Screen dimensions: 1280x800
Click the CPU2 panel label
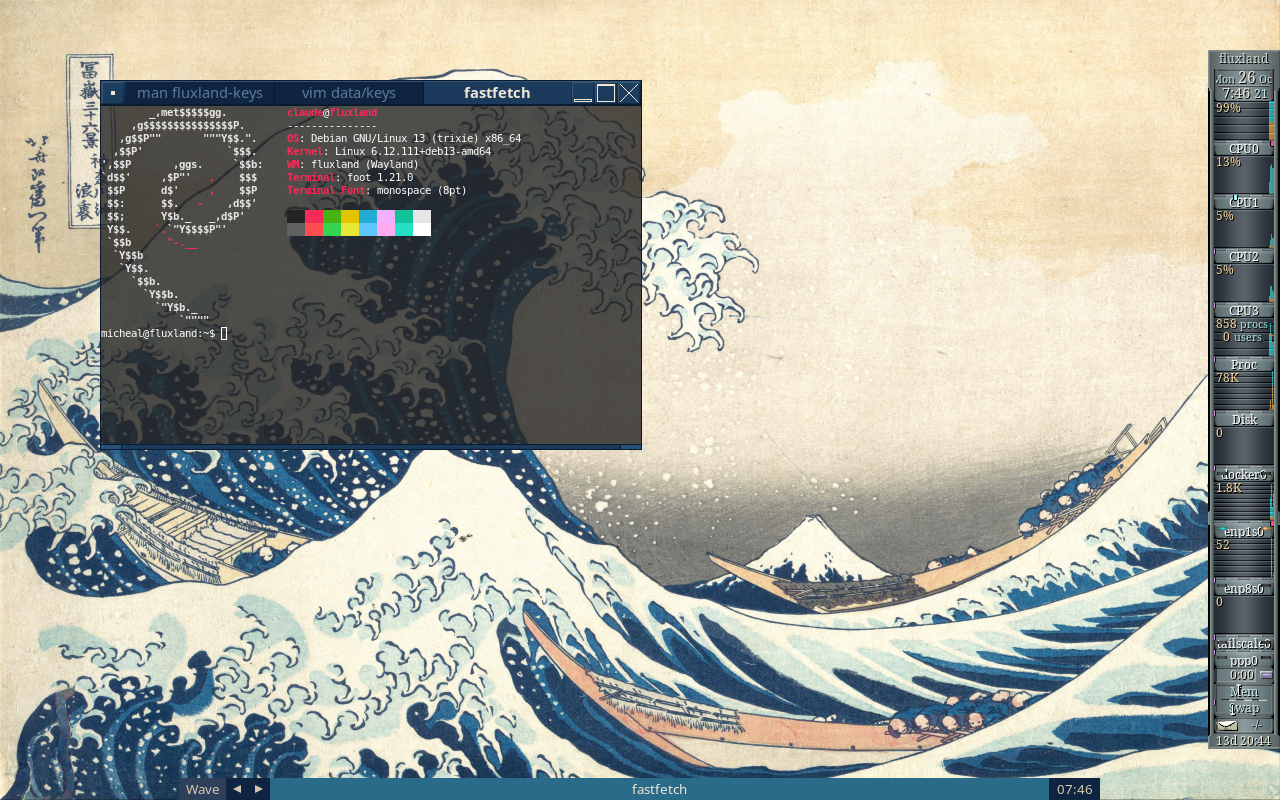(1244, 256)
